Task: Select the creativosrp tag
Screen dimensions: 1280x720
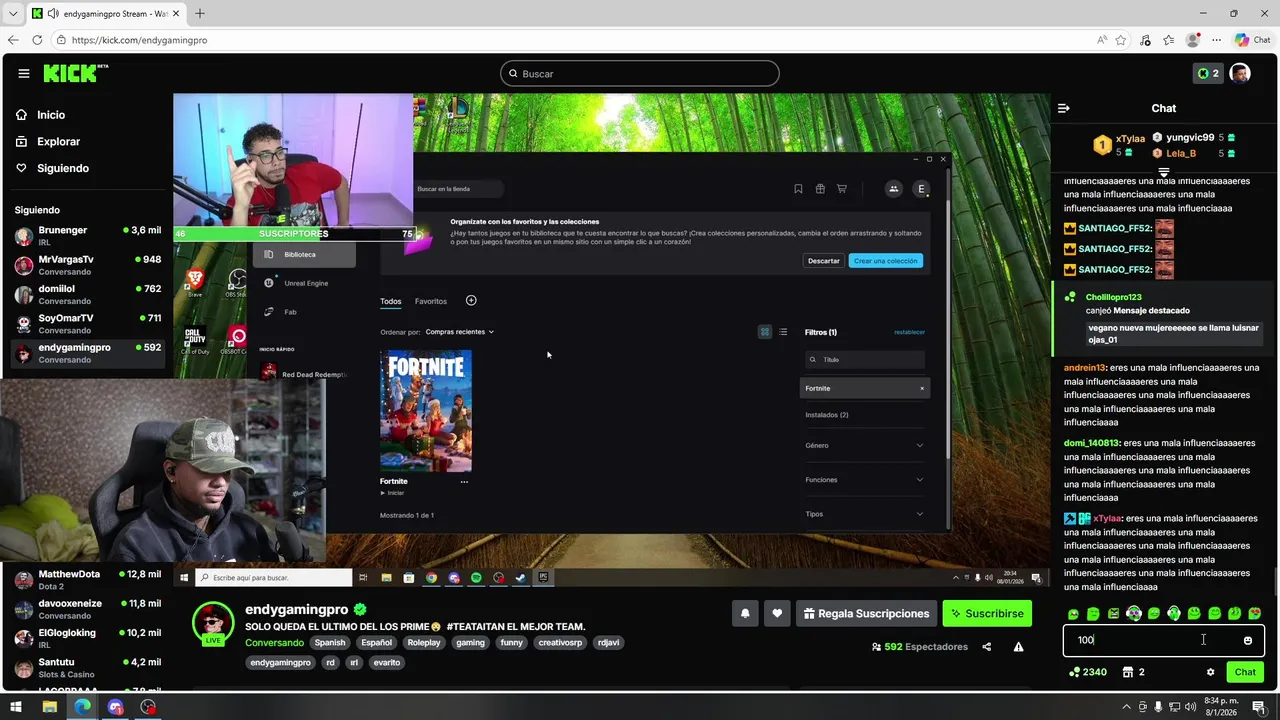Action: tap(560, 643)
